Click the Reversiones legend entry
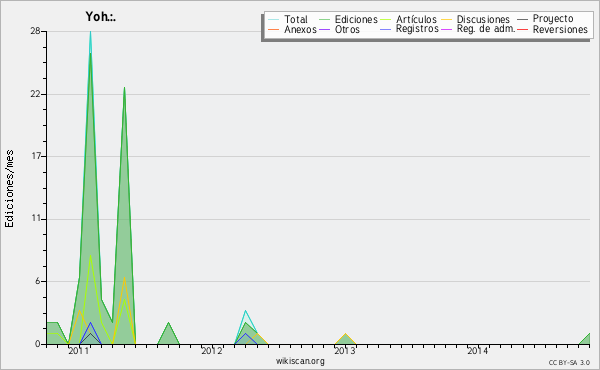 pyautogui.click(x=560, y=29)
